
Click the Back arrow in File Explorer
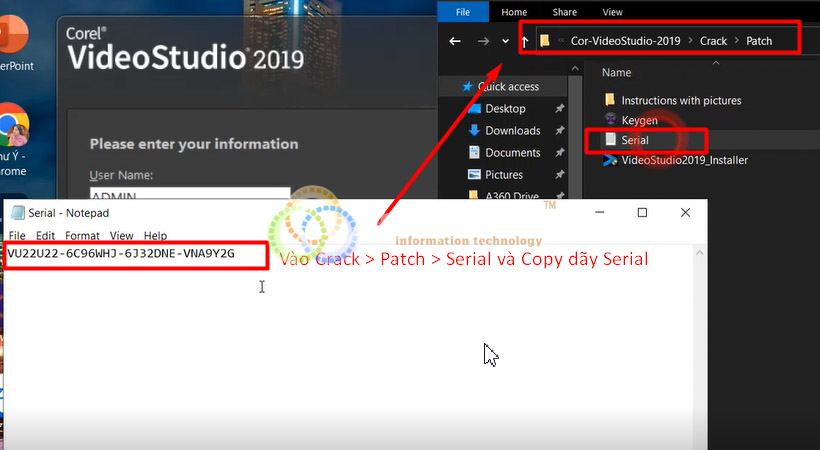click(x=455, y=41)
